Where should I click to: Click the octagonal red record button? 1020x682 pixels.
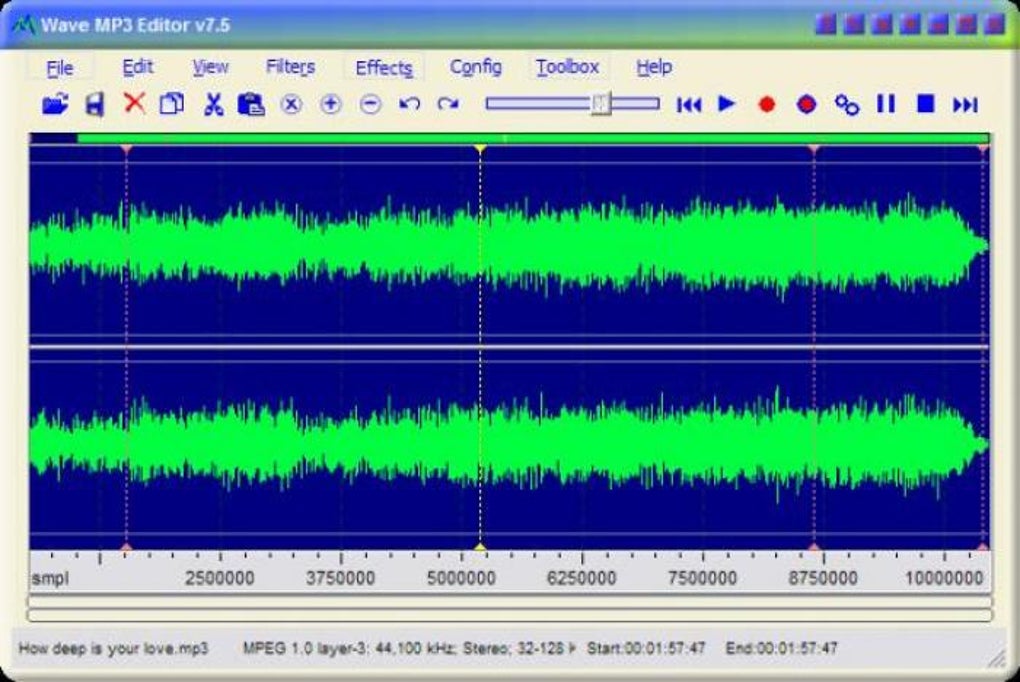pos(807,104)
